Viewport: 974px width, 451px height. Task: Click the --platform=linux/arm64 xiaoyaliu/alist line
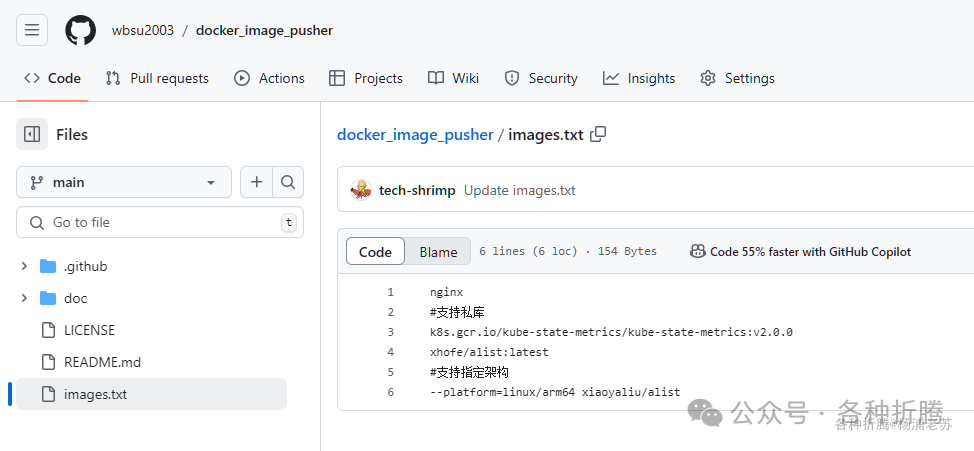555,392
